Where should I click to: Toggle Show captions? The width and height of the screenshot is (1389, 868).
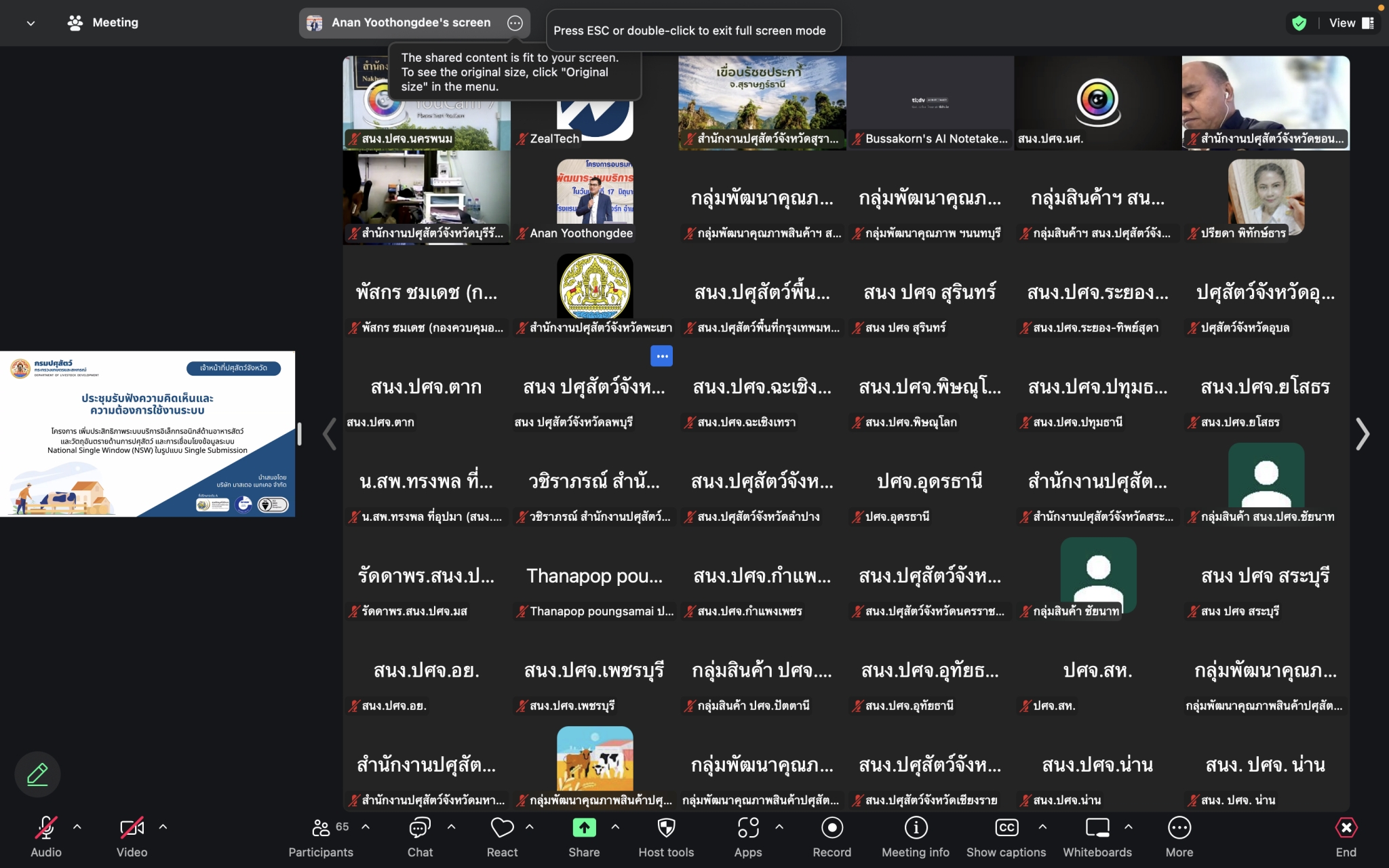pyautogui.click(x=1006, y=828)
